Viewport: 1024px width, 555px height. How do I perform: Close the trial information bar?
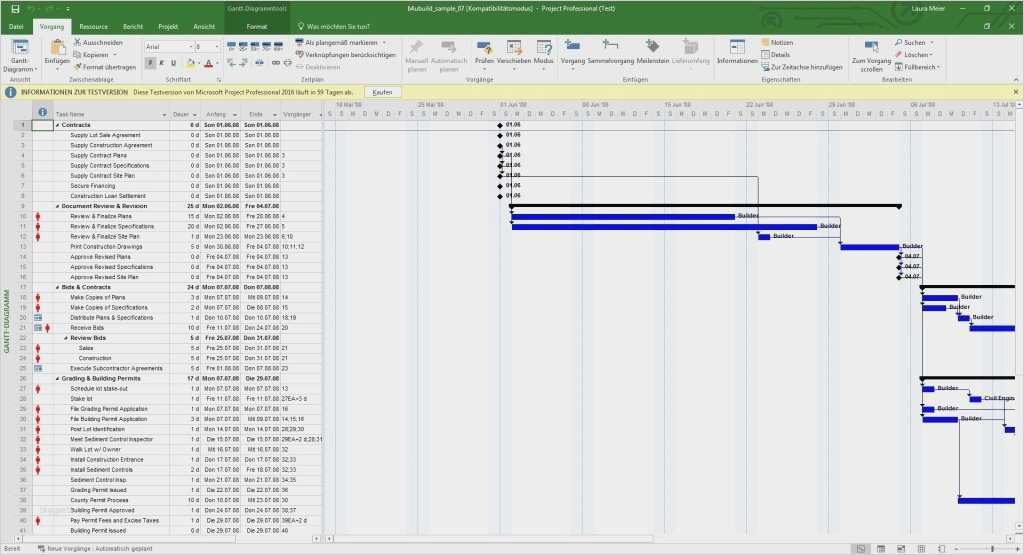coord(1016,92)
